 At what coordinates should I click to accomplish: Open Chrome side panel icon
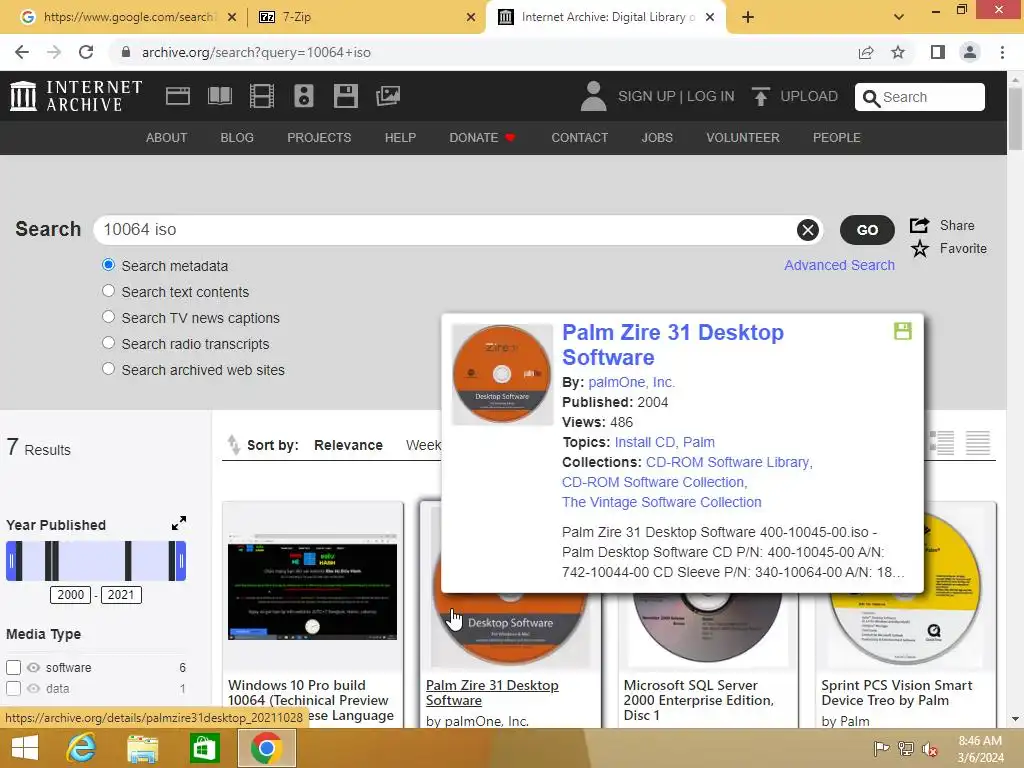tap(938, 52)
